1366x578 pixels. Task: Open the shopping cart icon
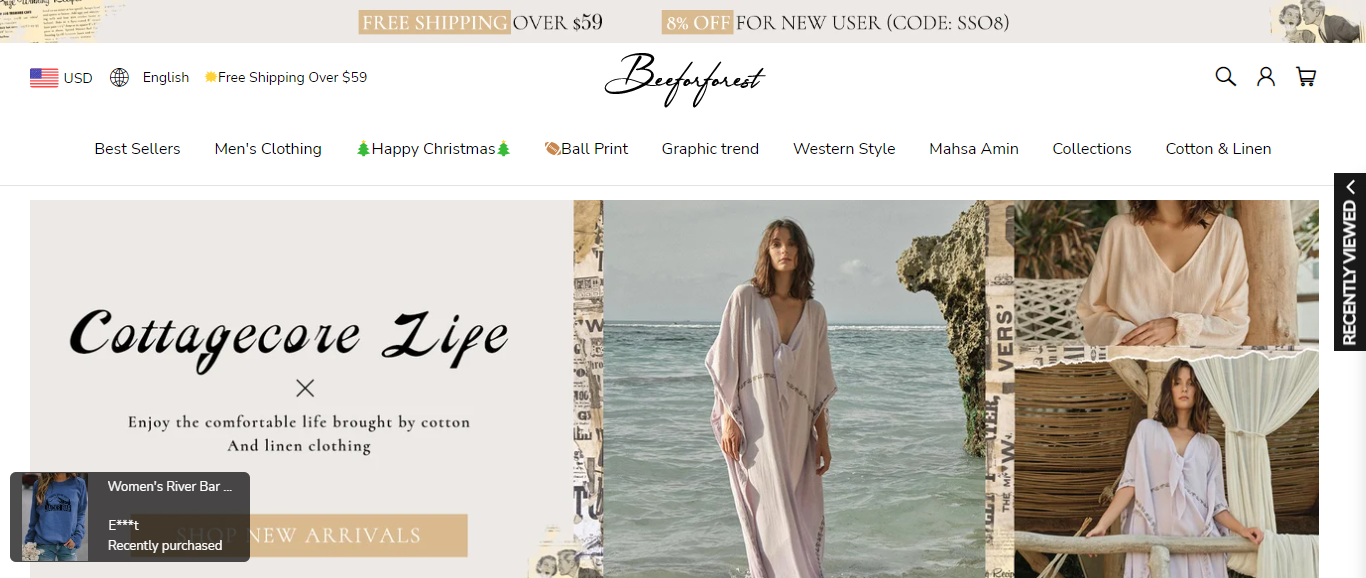click(x=1305, y=77)
